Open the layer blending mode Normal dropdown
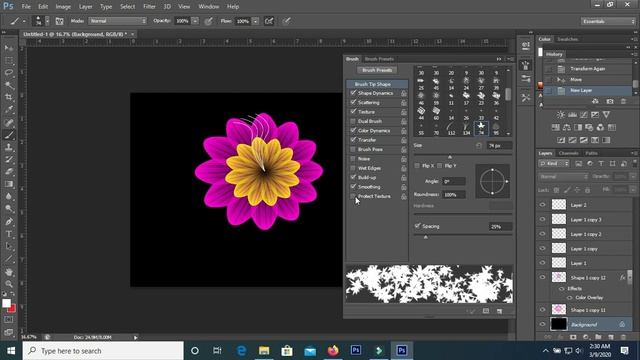 click(x=564, y=177)
